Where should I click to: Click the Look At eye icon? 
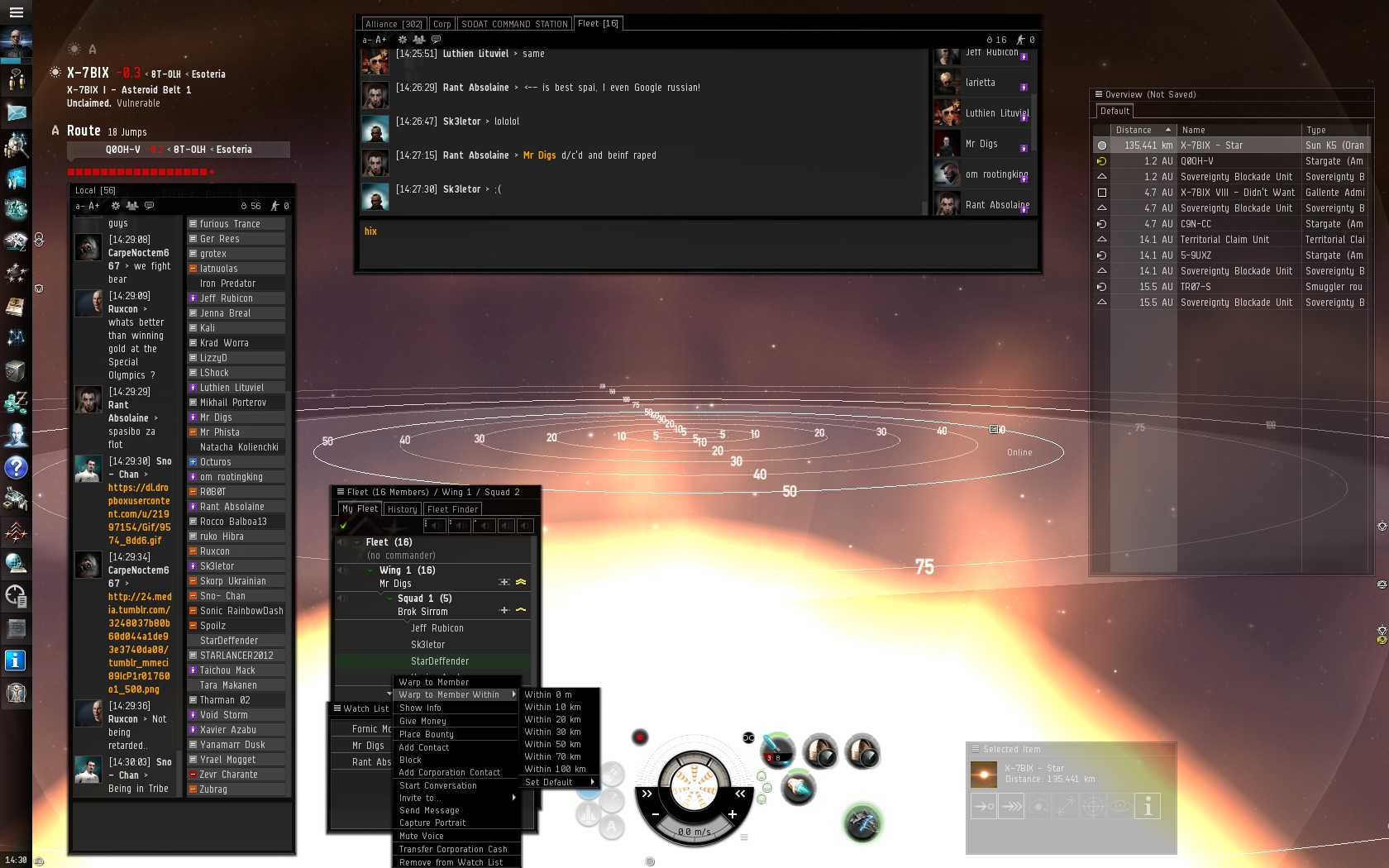1120,806
